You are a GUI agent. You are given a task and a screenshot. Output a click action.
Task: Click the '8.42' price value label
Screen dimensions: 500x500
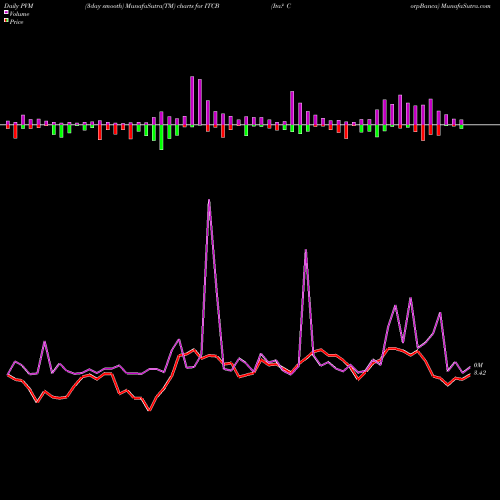click(480, 373)
